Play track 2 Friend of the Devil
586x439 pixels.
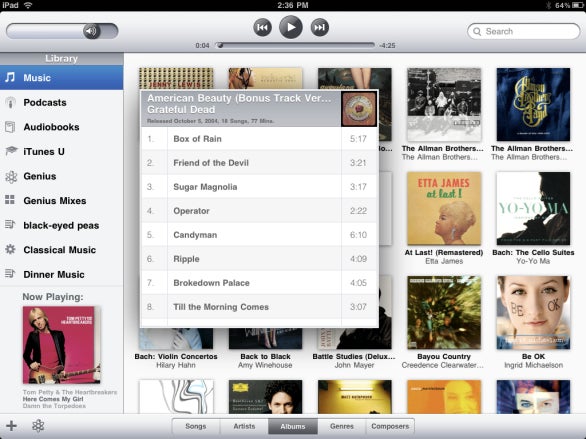[x=259, y=163]
